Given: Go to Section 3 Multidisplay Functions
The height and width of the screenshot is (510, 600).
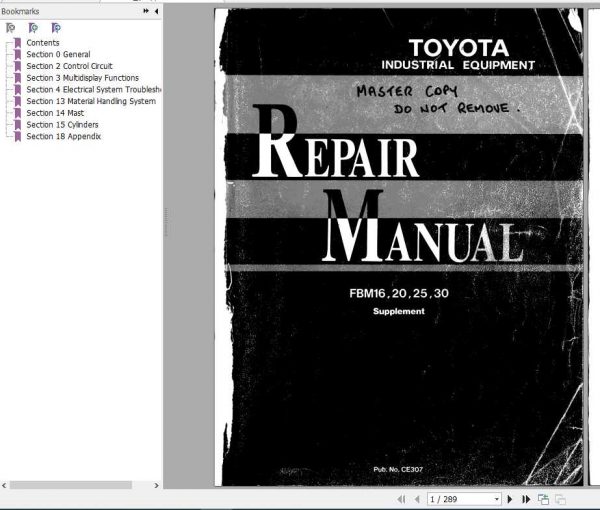Looking at the screenshot, I should pos(82,78).
